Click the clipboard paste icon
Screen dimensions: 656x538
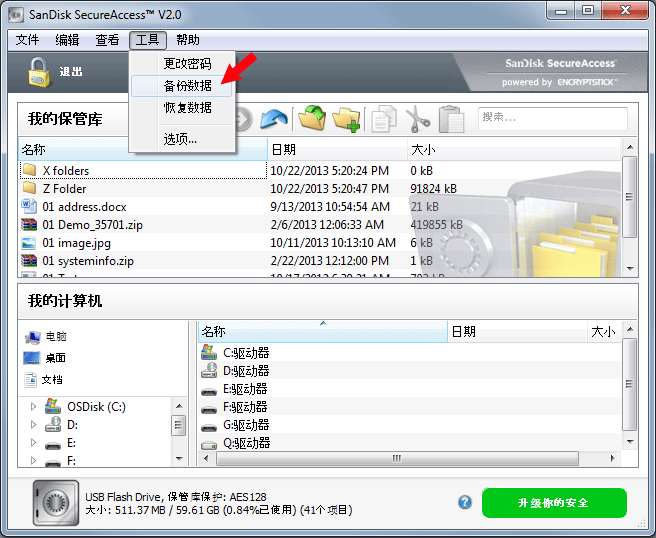pos(451,119)
